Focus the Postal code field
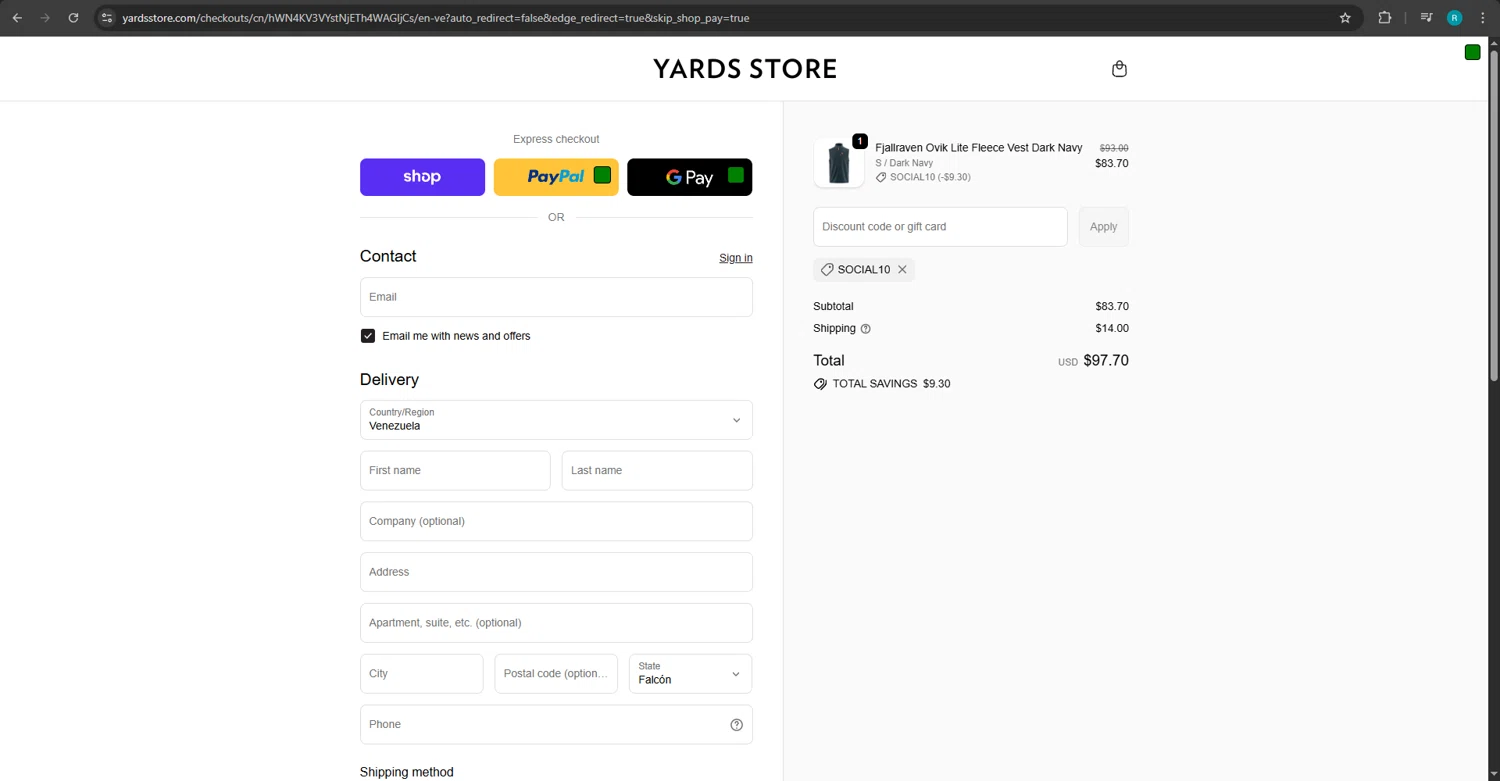Screen dimensions: 1500x781 coord(556,674)
